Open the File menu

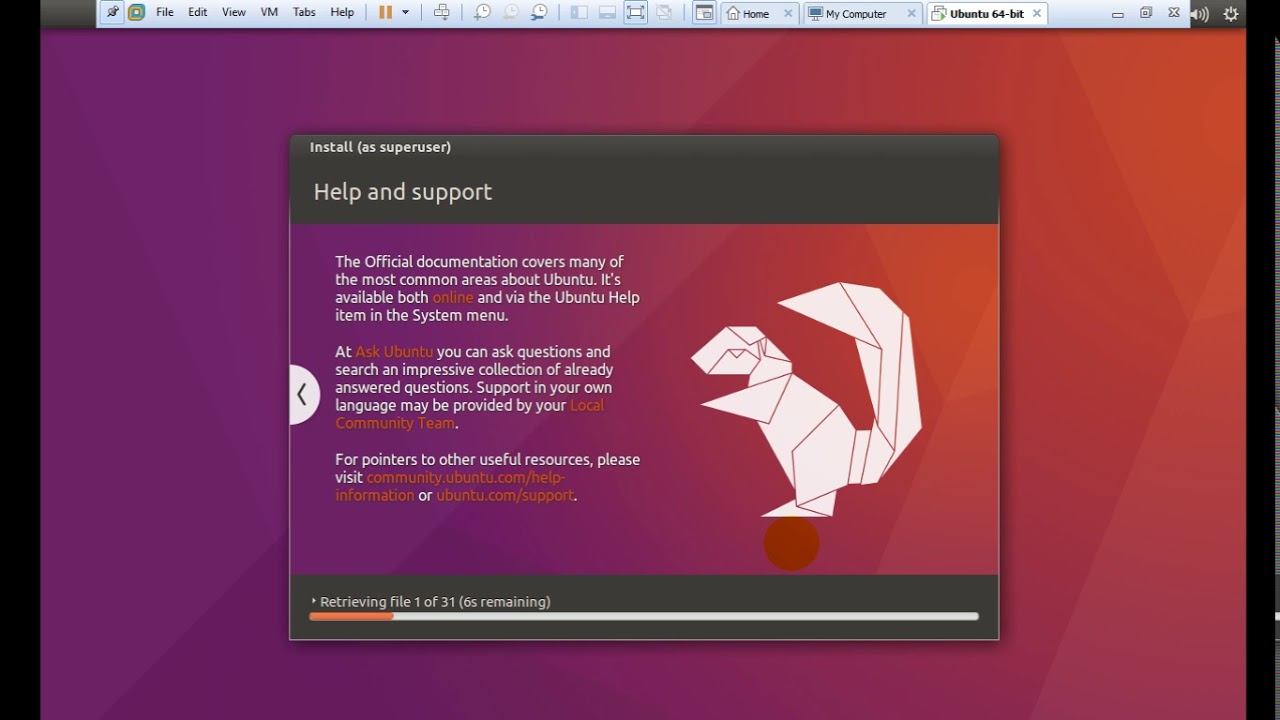165,13
